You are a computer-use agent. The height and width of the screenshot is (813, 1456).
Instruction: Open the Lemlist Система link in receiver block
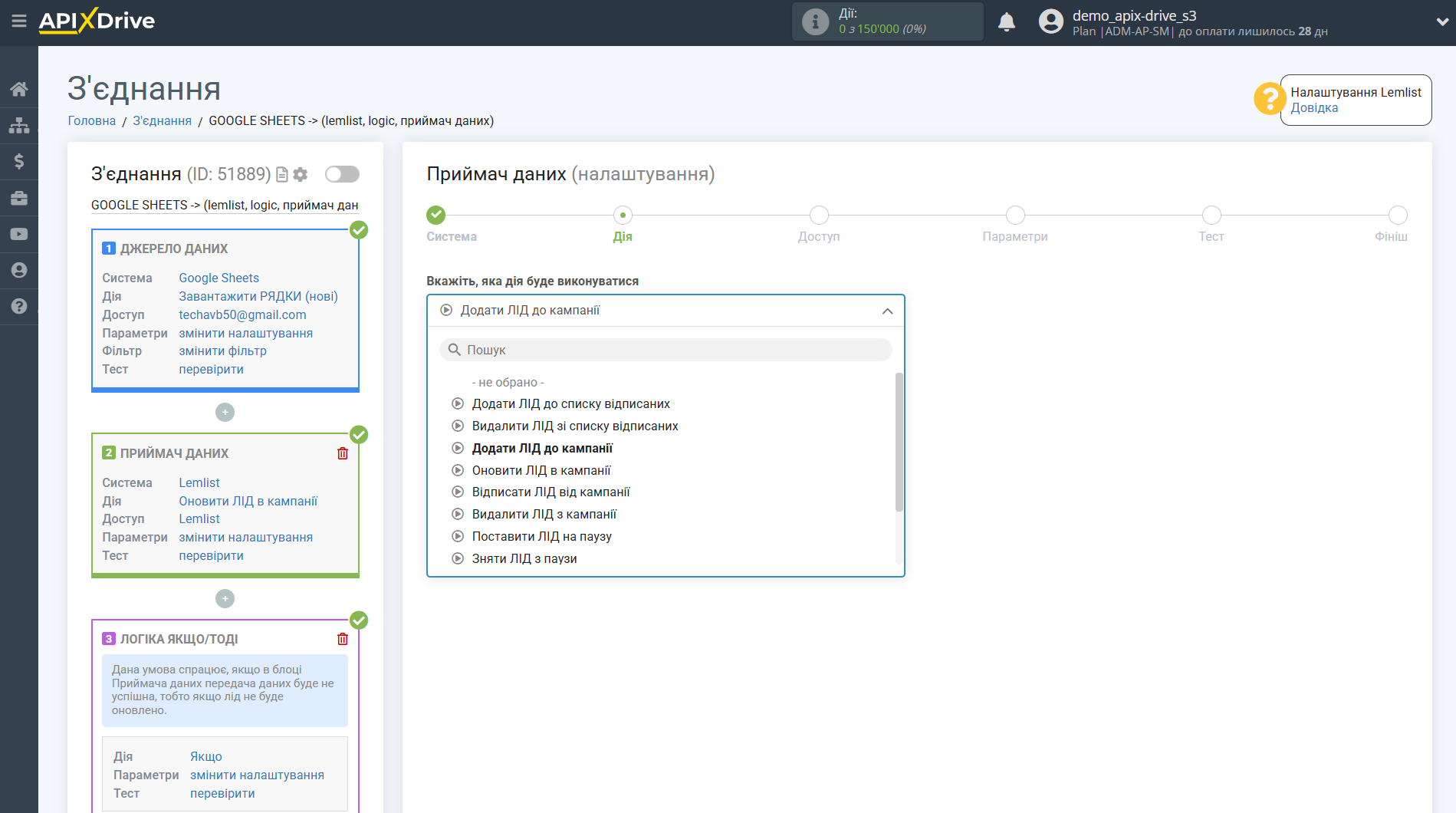click(x=199, y=482)
